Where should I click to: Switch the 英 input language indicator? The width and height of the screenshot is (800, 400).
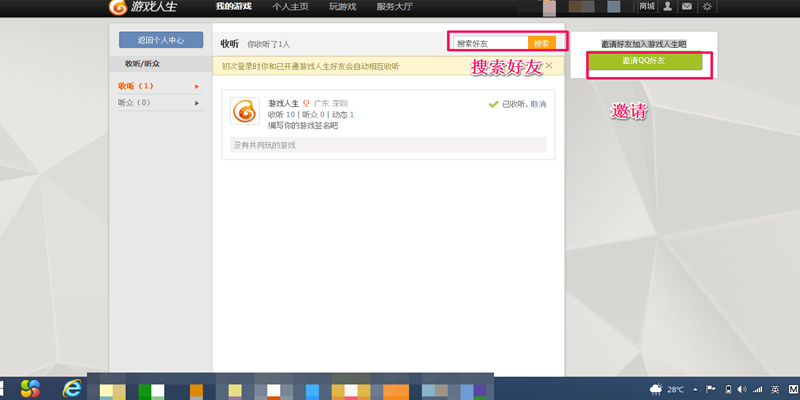point(775,389)
